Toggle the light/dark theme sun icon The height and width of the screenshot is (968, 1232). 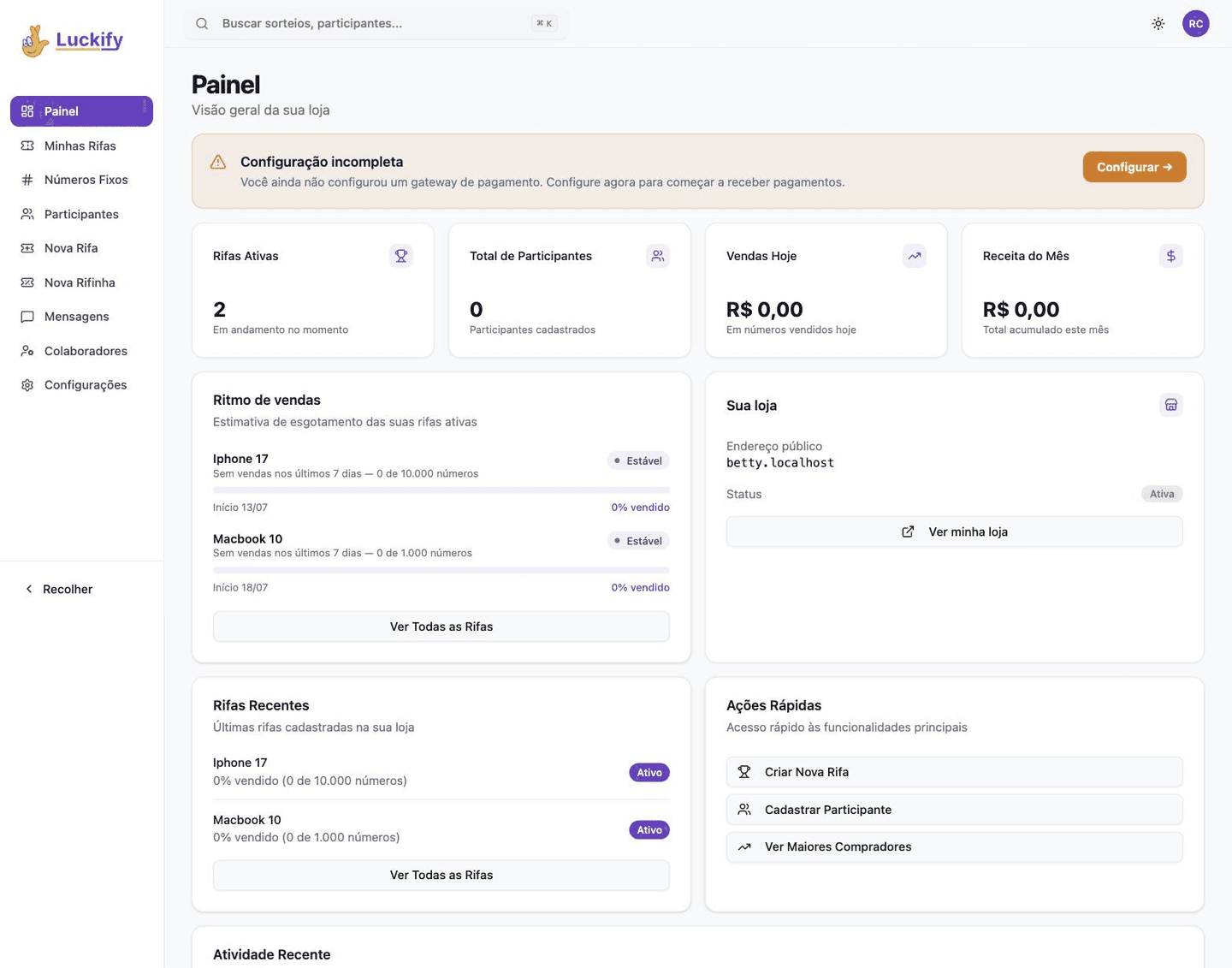pos(1158,24)
